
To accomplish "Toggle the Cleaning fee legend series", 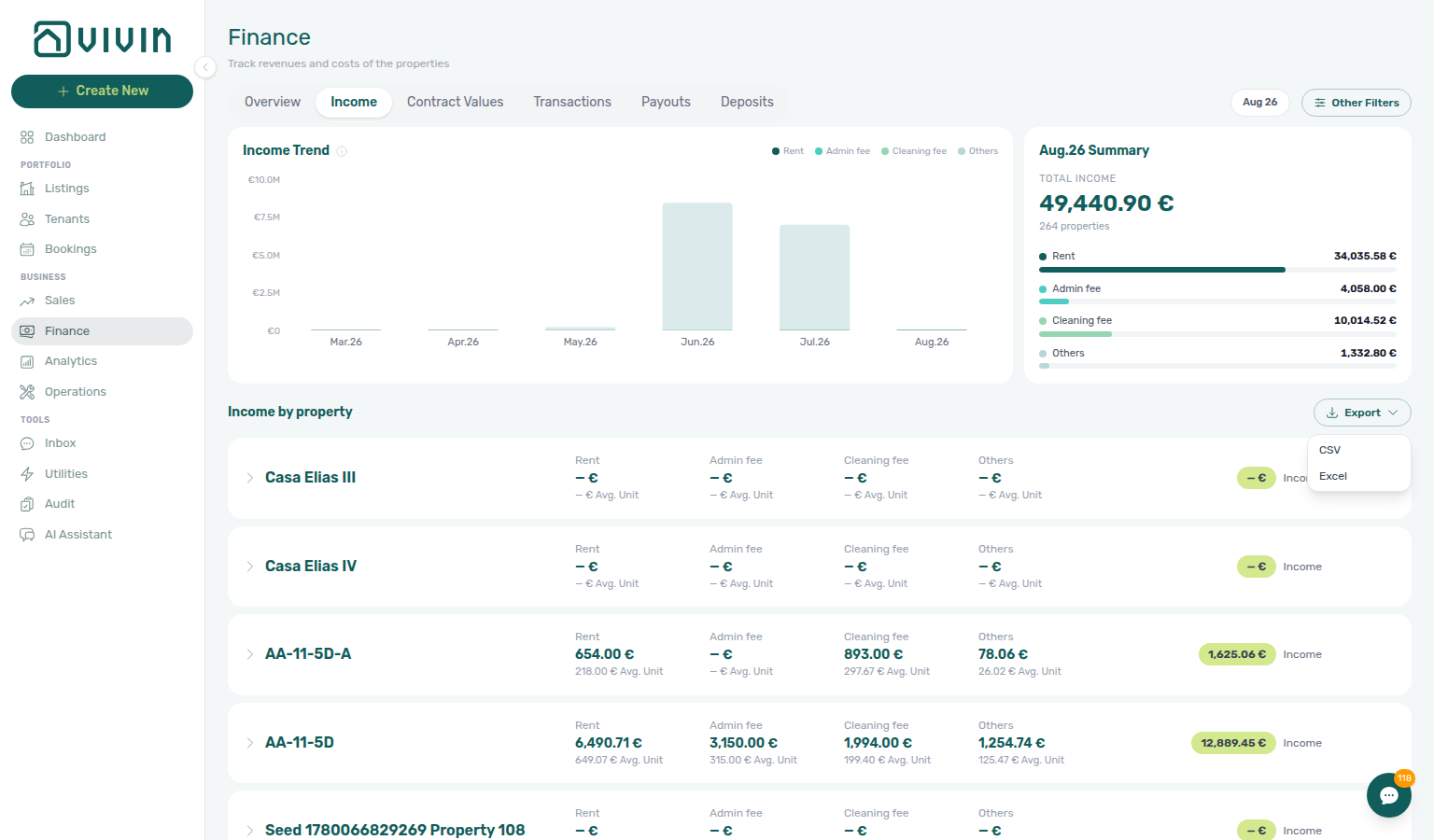I will [913, 151].
